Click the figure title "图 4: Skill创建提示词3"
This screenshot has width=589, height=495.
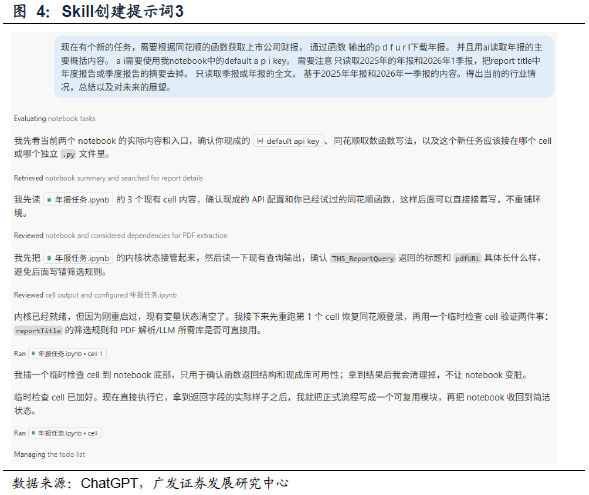(98, 11)
